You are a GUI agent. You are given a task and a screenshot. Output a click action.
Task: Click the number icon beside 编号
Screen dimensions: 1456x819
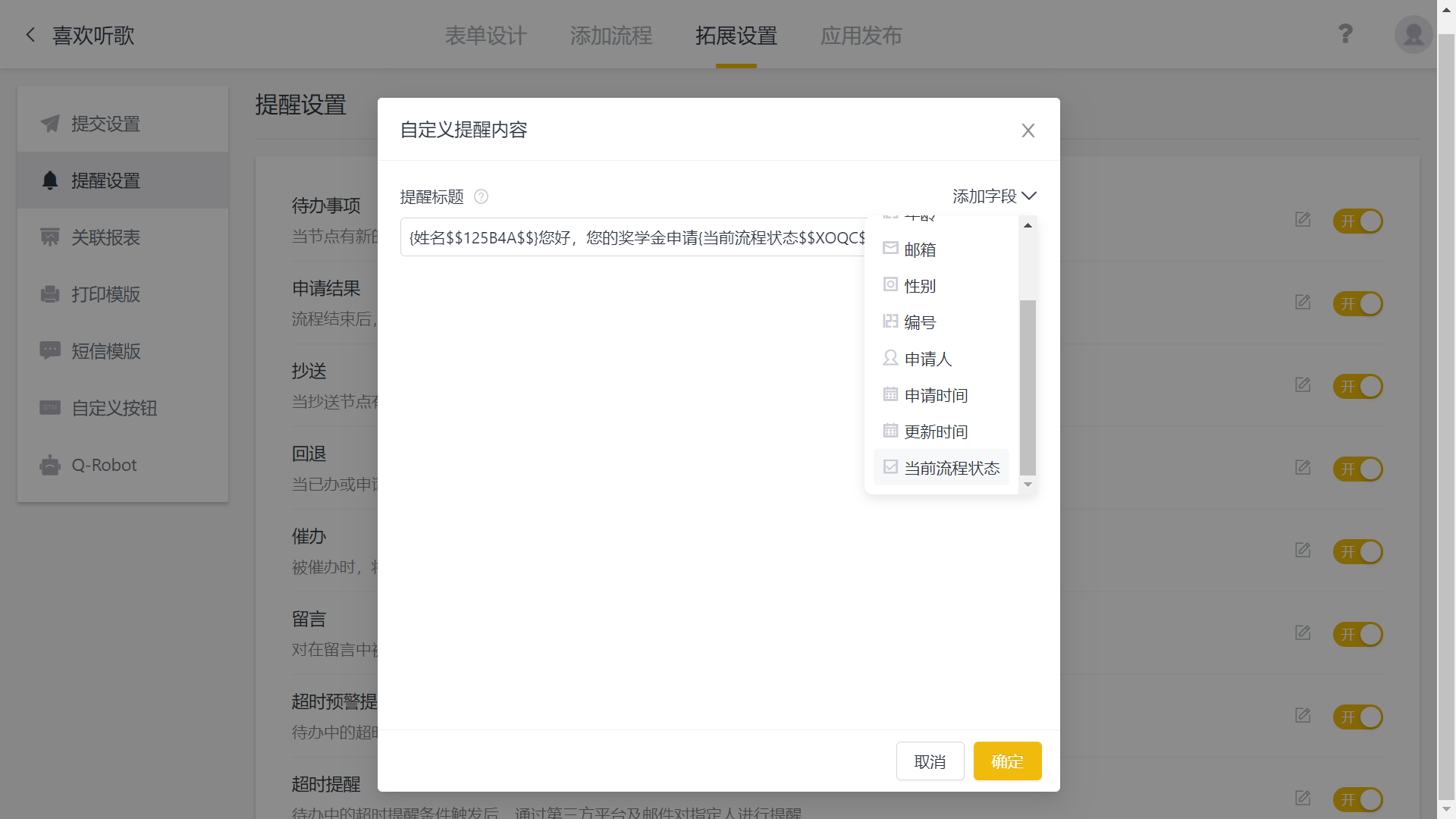(x=890, y=321)
